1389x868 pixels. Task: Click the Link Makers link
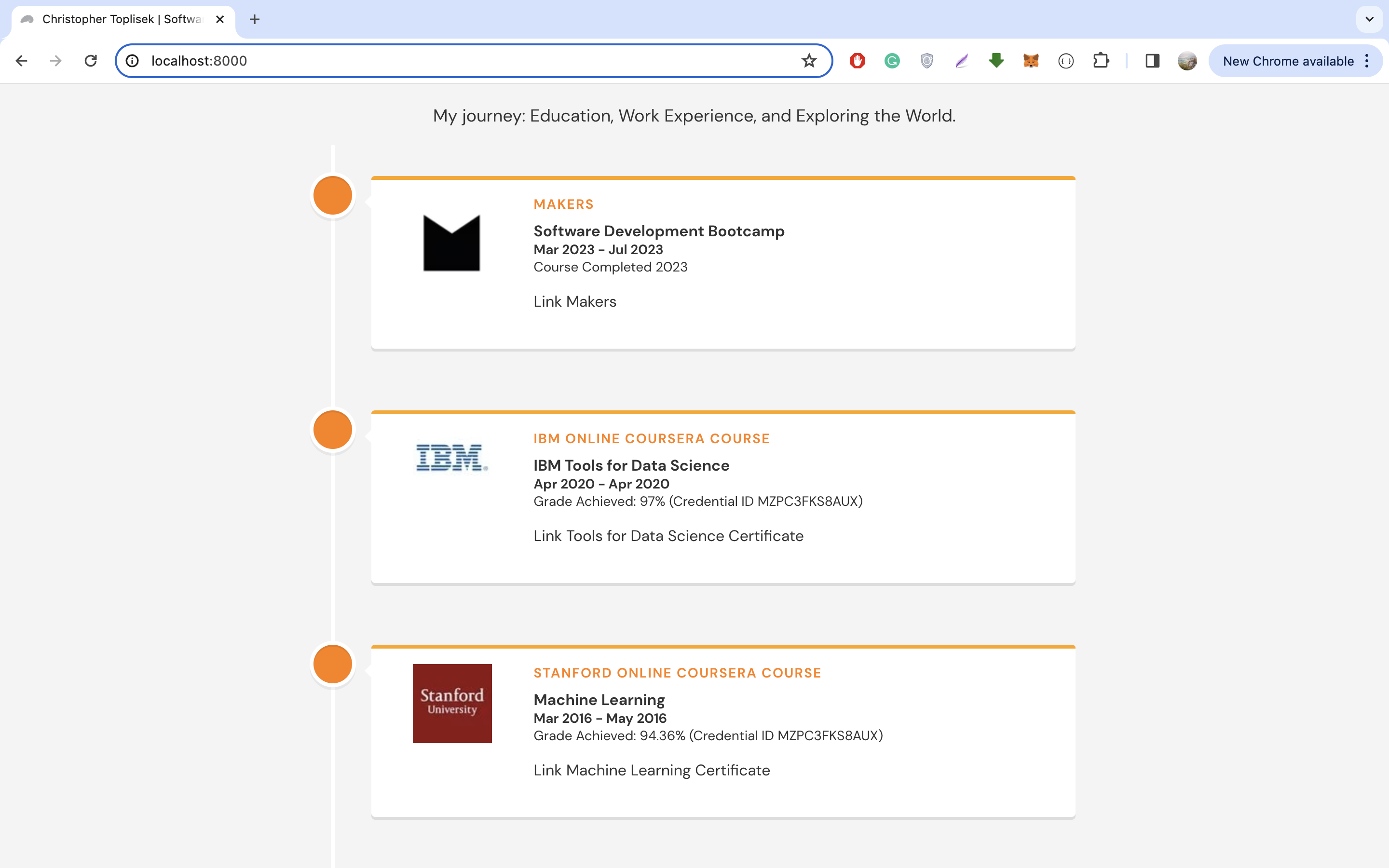click(574, 301)
